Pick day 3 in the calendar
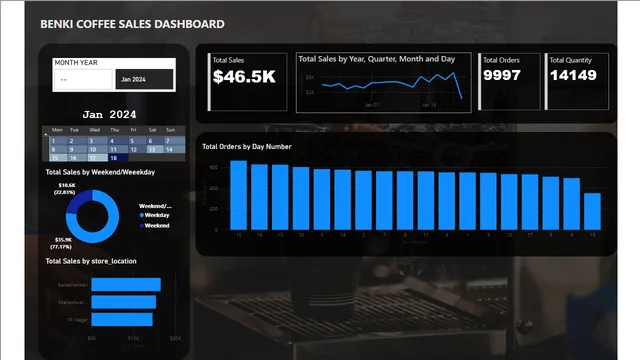Image resolution: width=640 pixels, height=360 pixels. [x=97, y=141]
